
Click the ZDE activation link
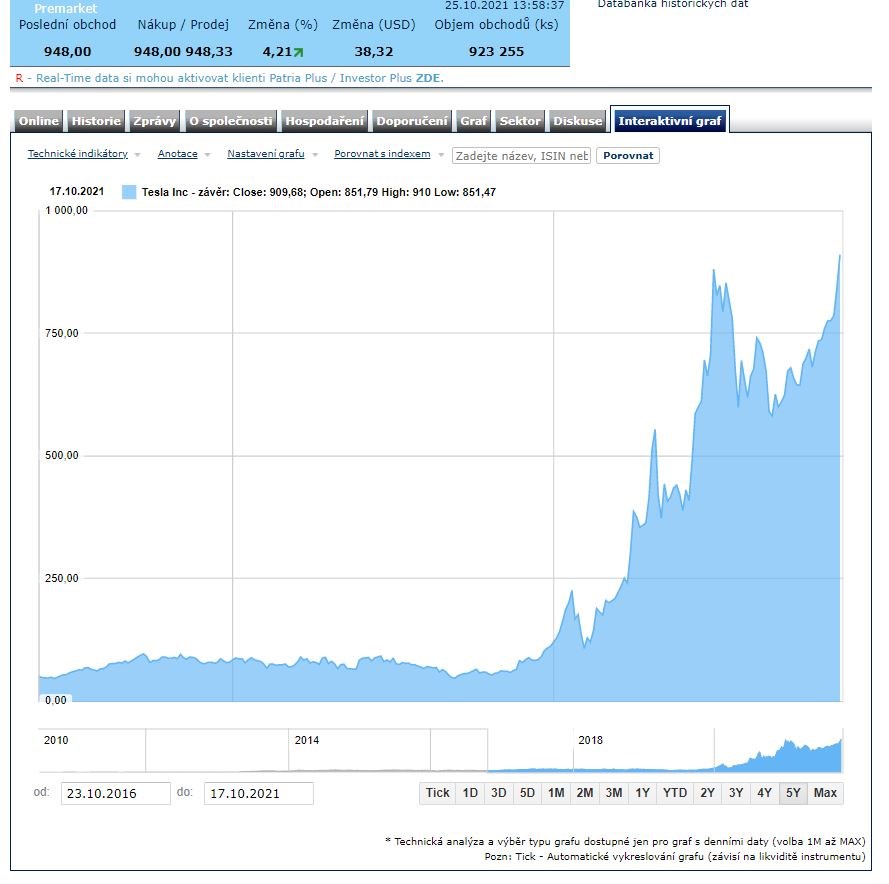pyautogui.click(x=428, y=78)
